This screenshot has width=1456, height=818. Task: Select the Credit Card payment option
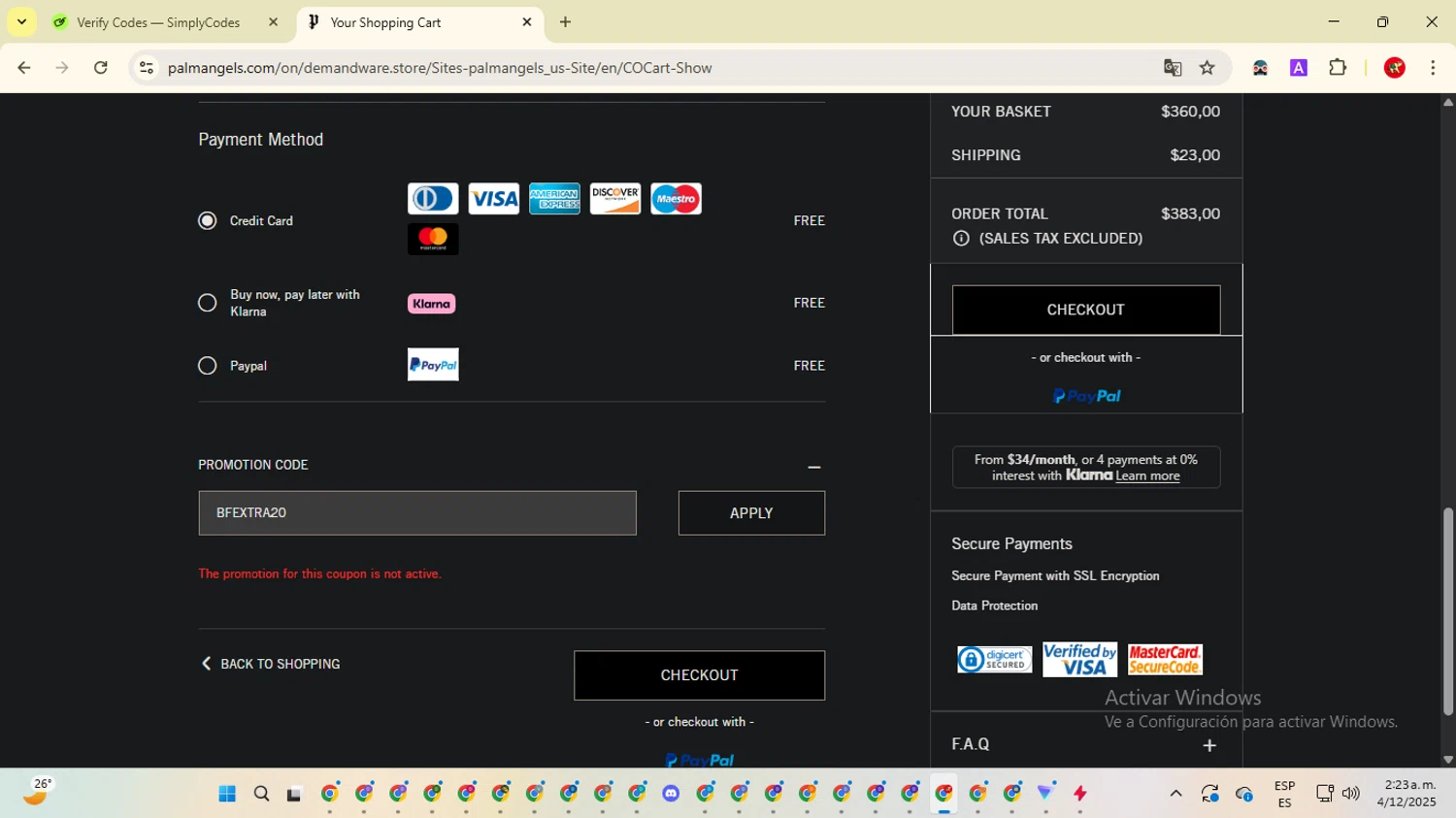pos(207,220)
